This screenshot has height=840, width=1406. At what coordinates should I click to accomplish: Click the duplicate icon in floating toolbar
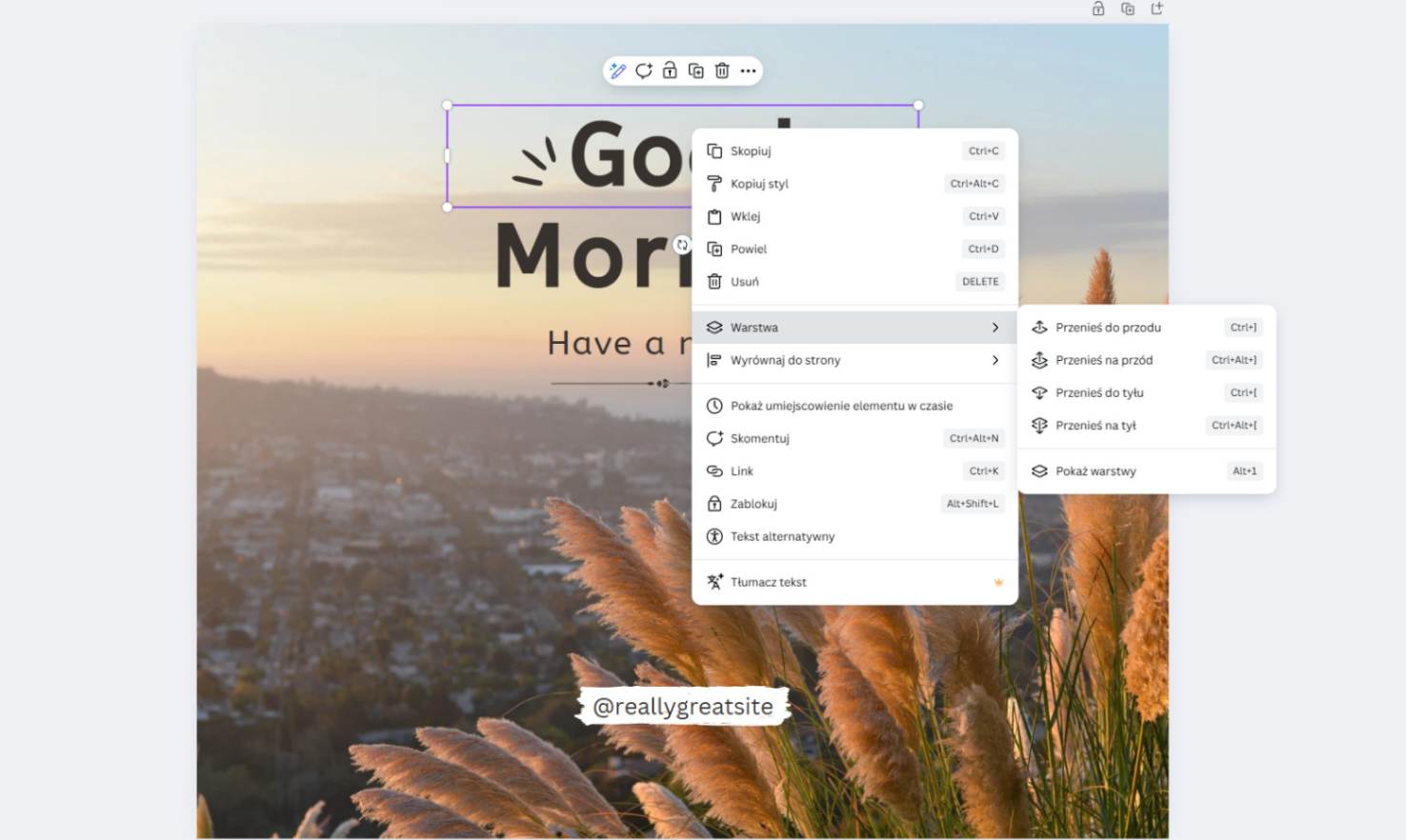click(696, 70)
